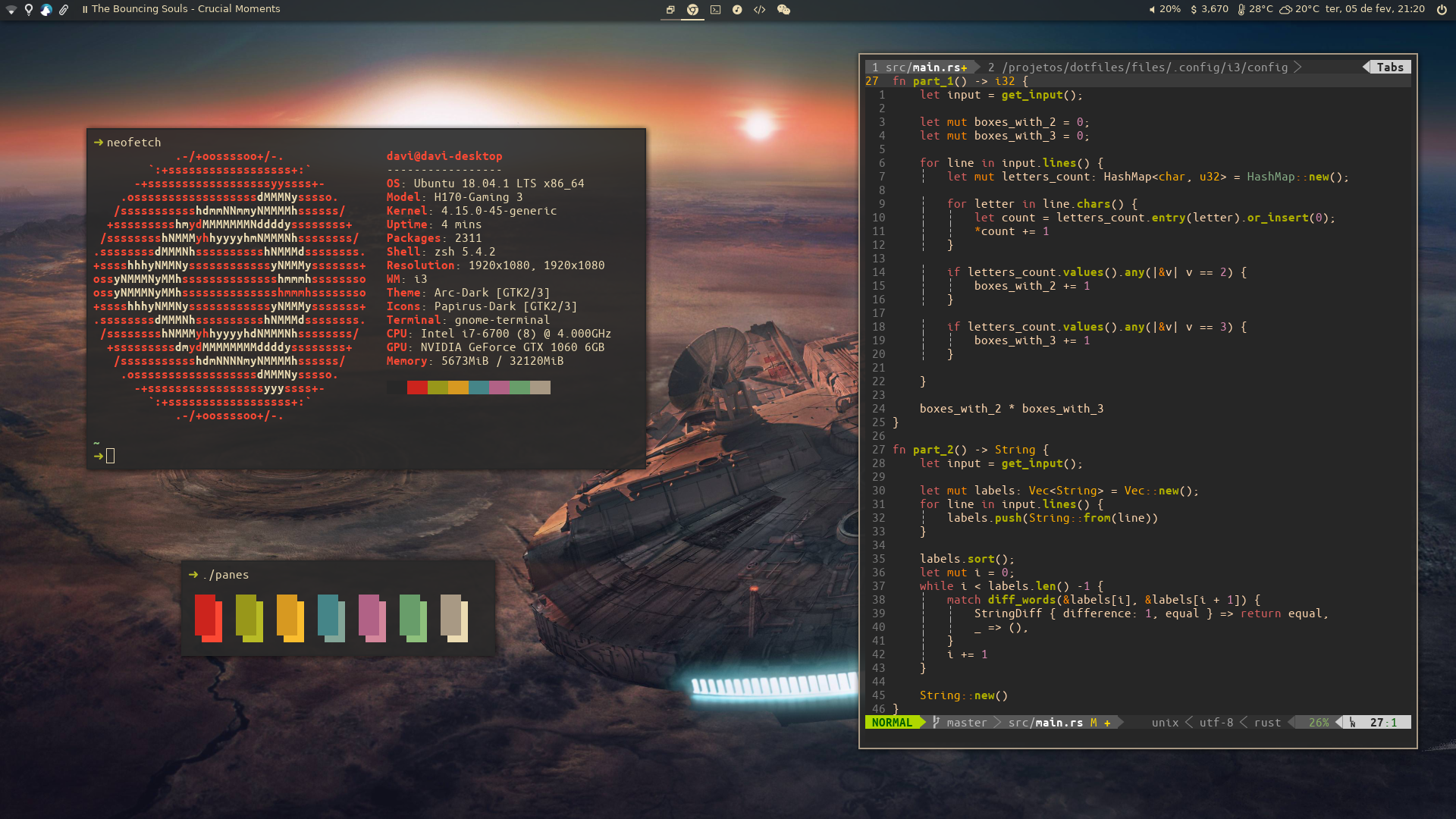Click the neofetch command in terminal

133,143
